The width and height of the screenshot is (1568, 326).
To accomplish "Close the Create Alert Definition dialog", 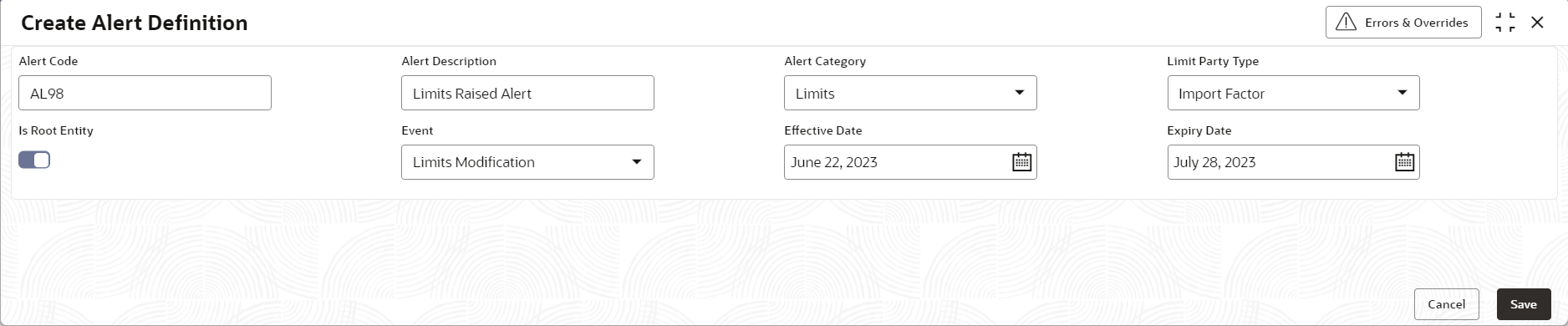I will (1537, 23).
